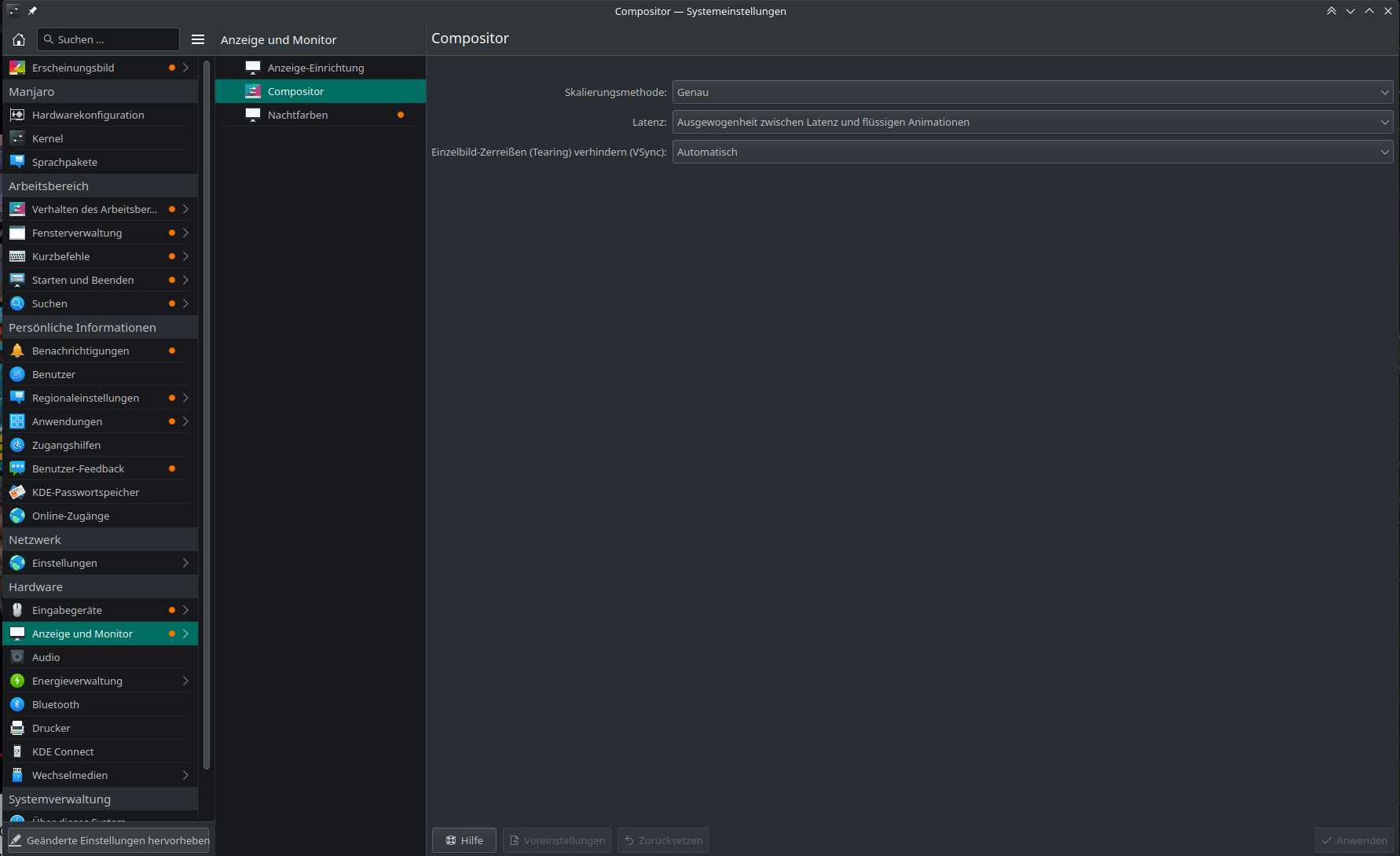Click the Nachtfarben monitor icon
Viewport: 1400px width, 856px height.
coord(253,115)
